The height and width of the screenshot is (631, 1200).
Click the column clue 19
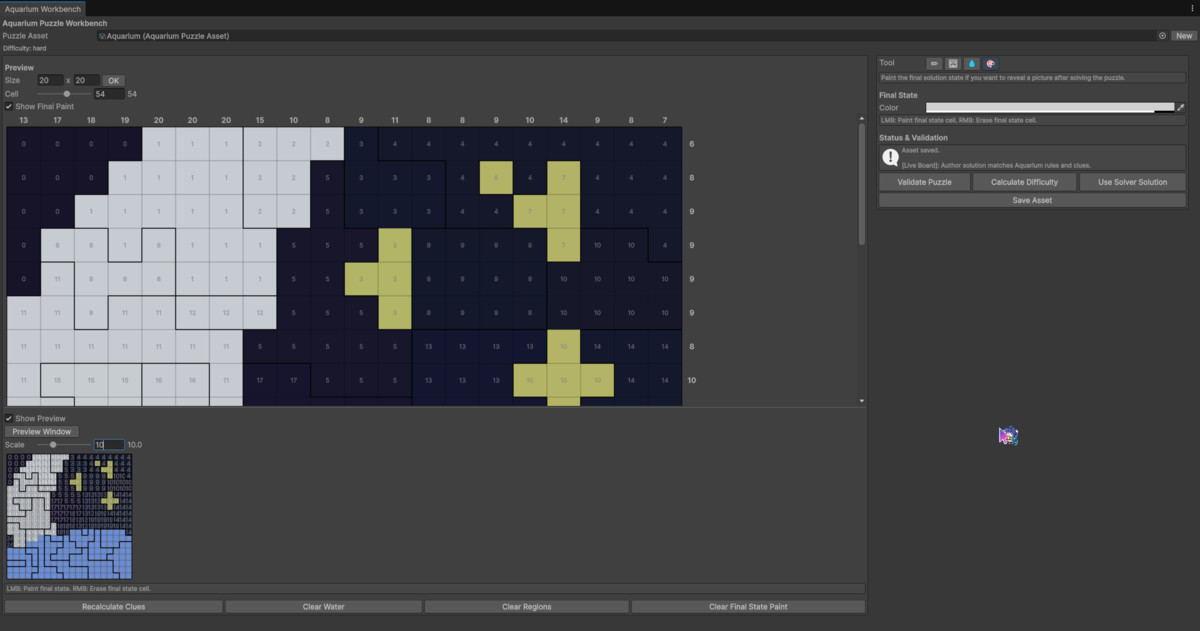point(125,120)
